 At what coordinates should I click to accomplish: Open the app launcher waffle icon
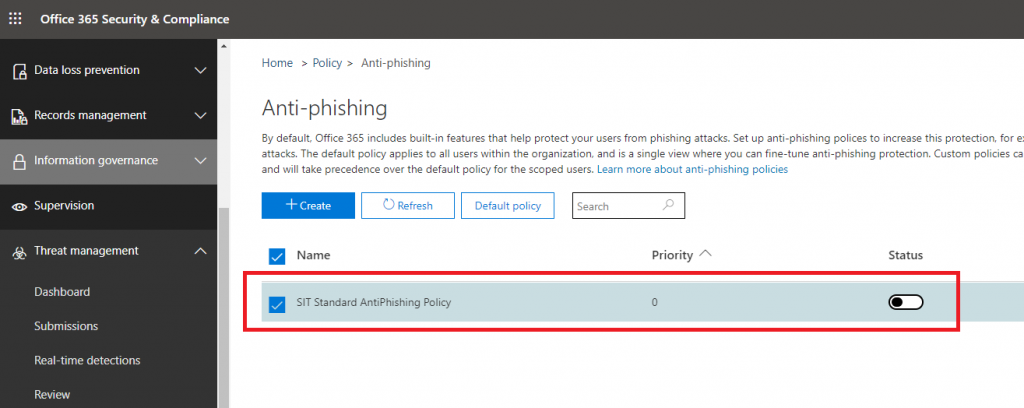(15, 19)
